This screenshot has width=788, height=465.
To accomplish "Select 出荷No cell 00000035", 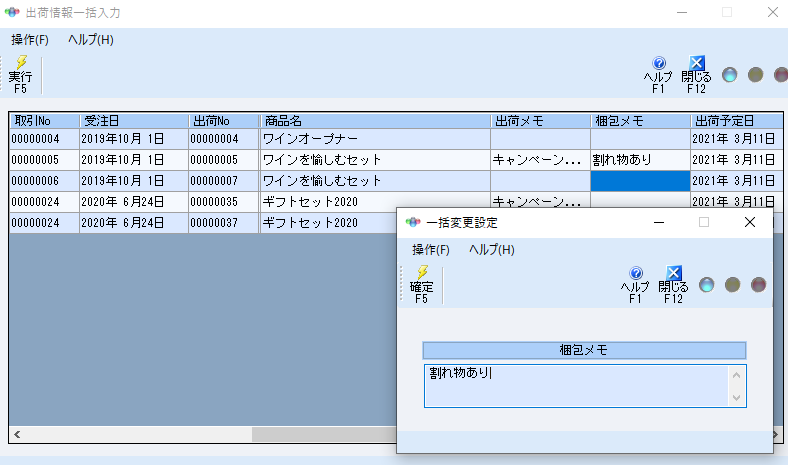I will click(224, 202).
